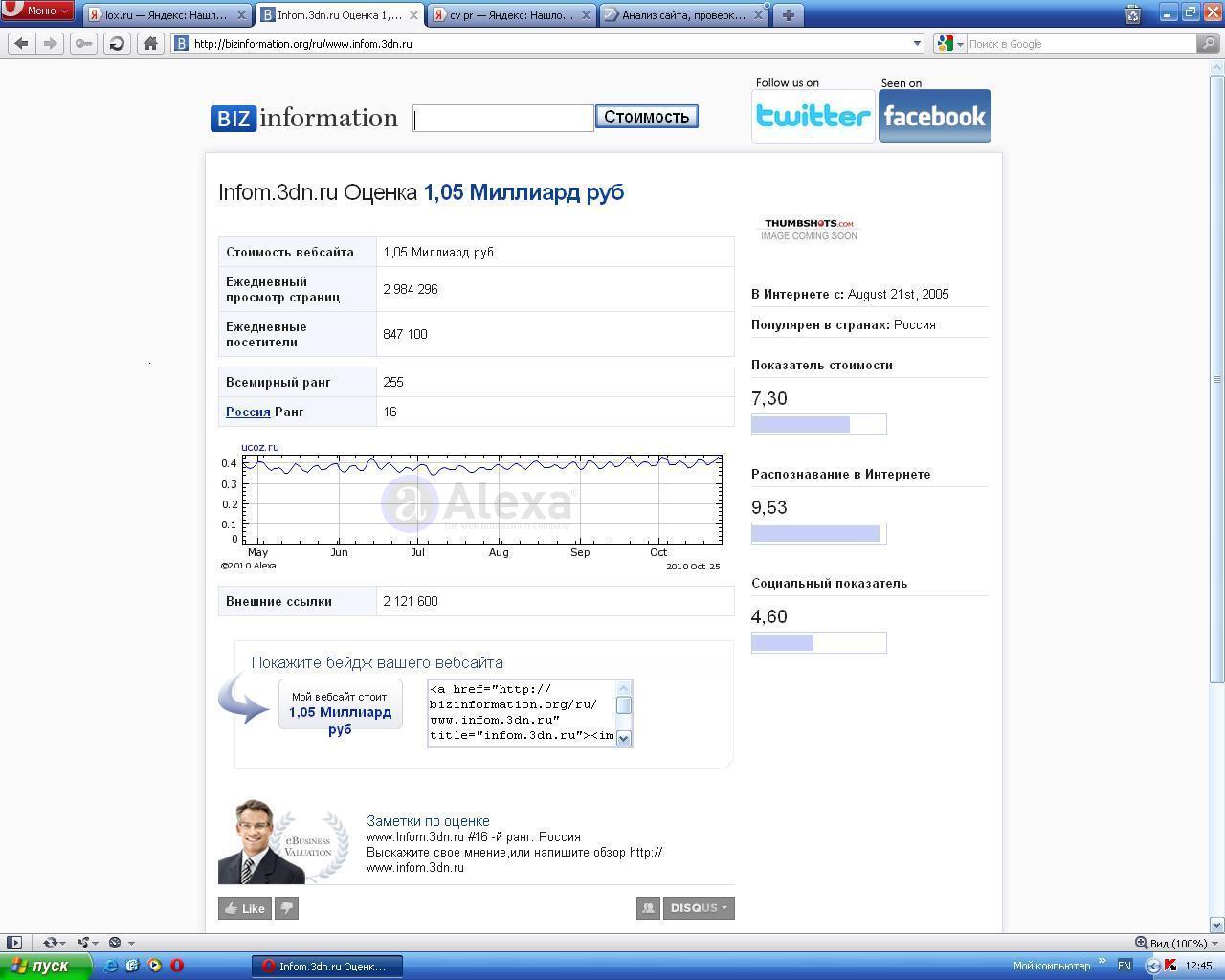Open the 'Вид (100%)' zoom dropdown

(1175, 943)
